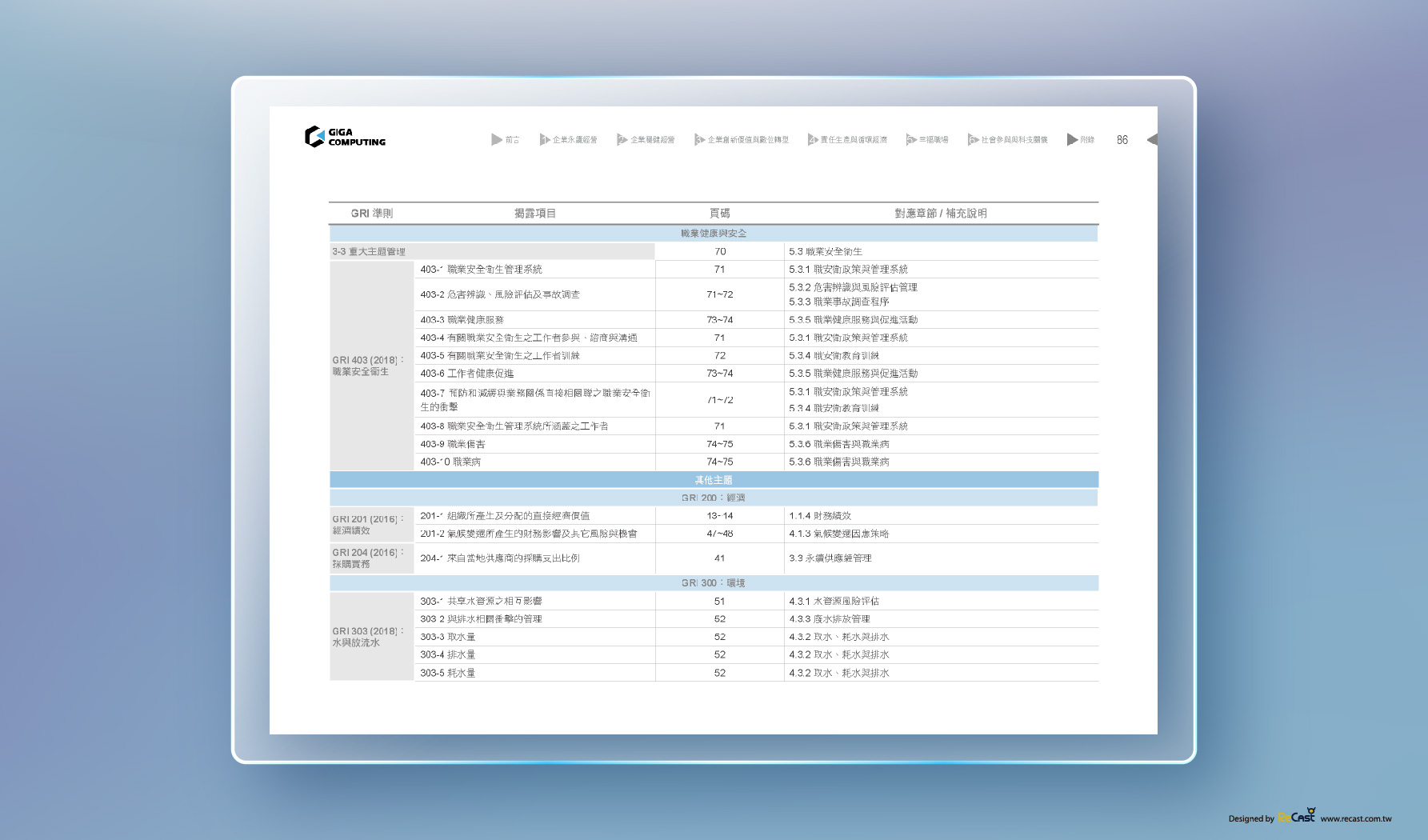The height and width of the screenshot is (840, 1428).
Task: Click the 403-6 工作者健康促進 entry
Action: coord(467,373)
